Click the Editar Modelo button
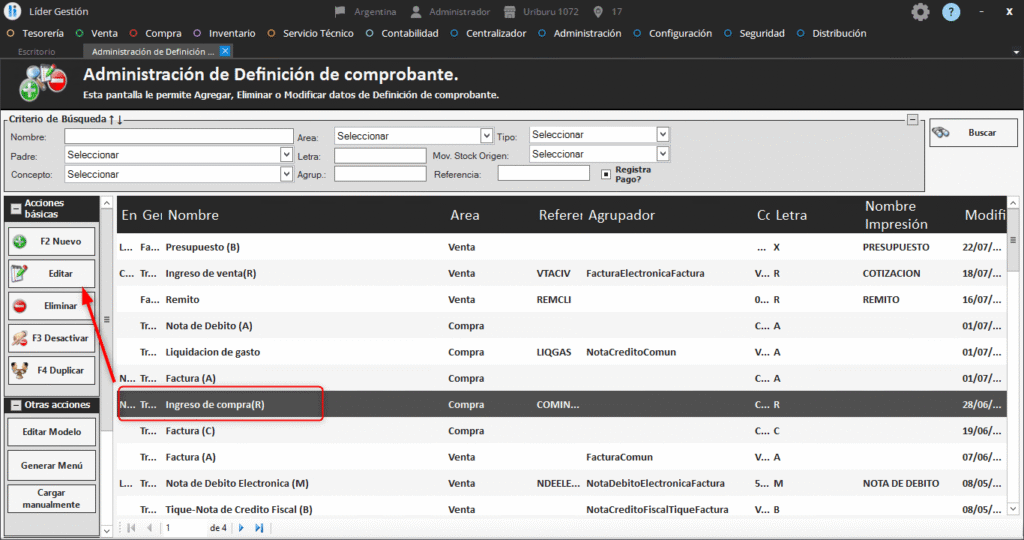 coord(52,432)
